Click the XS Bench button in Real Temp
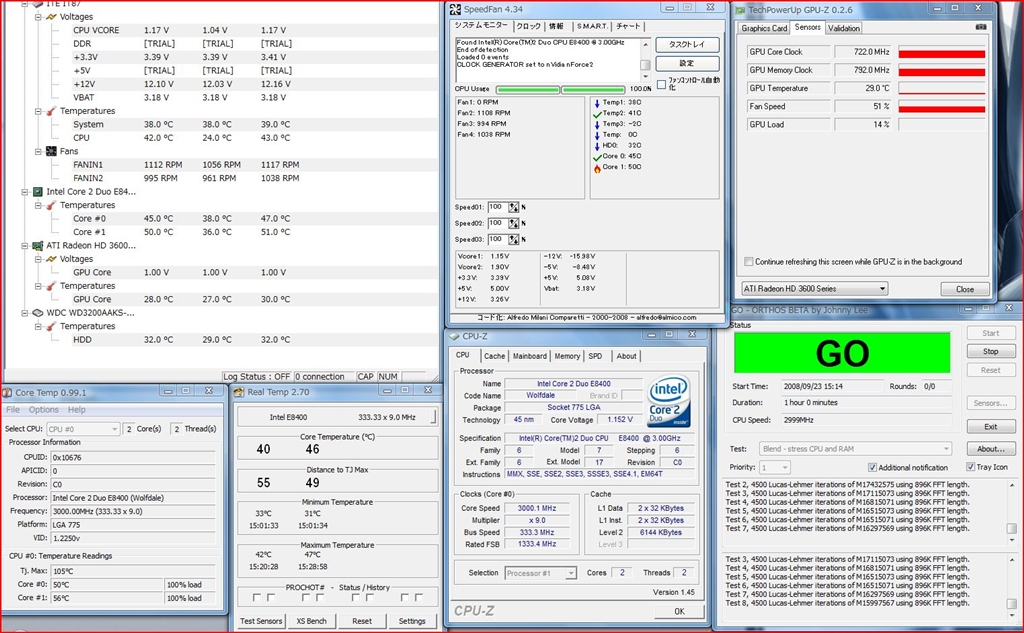Viewport: 1024px width, 633px height. point(312,621)
